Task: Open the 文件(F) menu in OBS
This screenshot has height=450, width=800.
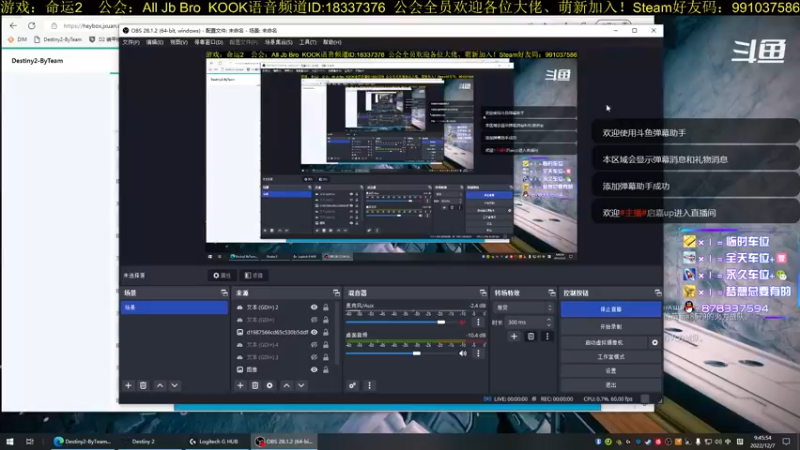Action: (131, 42)
